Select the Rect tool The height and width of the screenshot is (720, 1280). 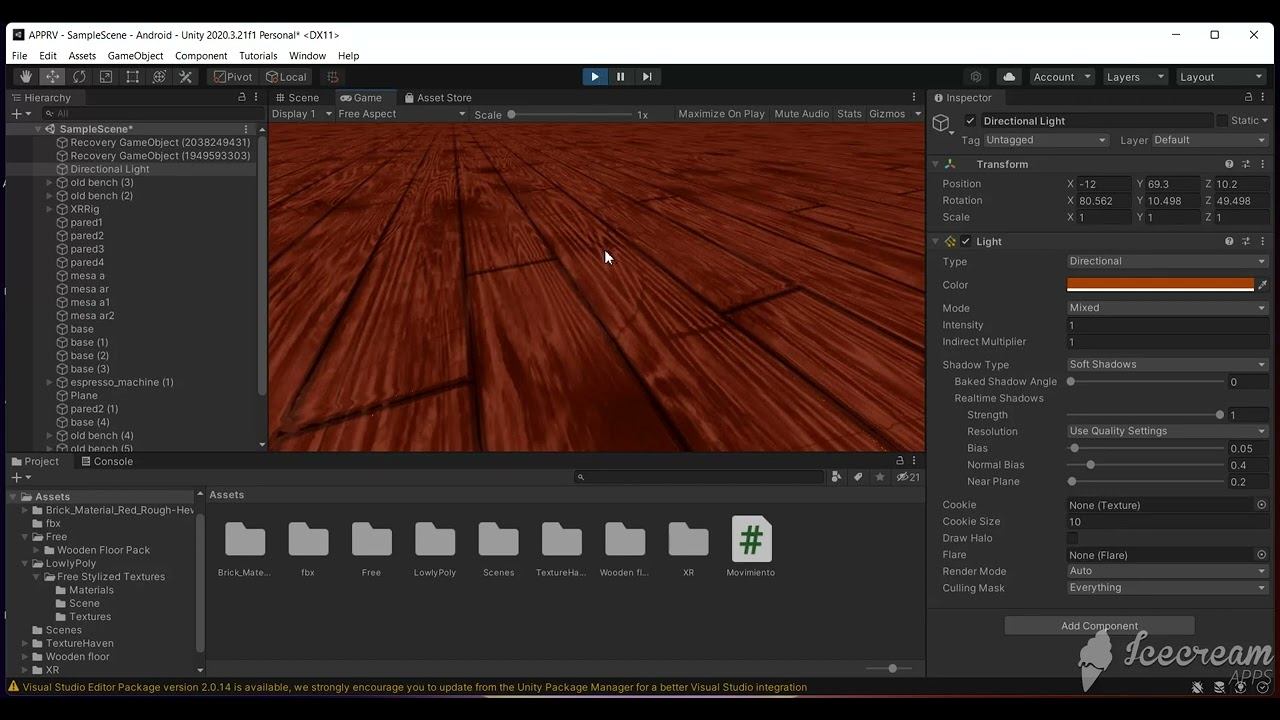(132, 77)
